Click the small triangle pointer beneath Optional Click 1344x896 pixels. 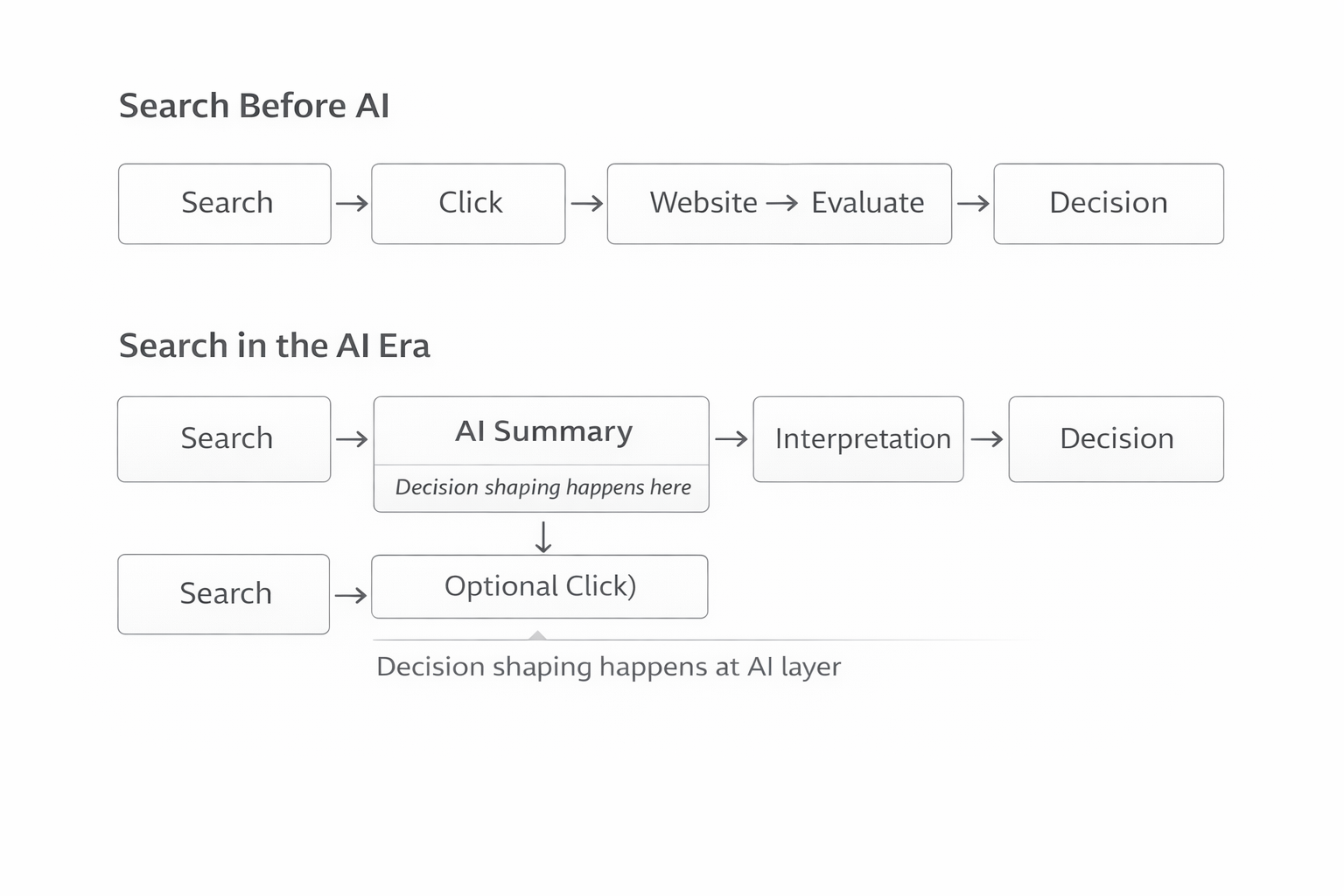point(538,635)
